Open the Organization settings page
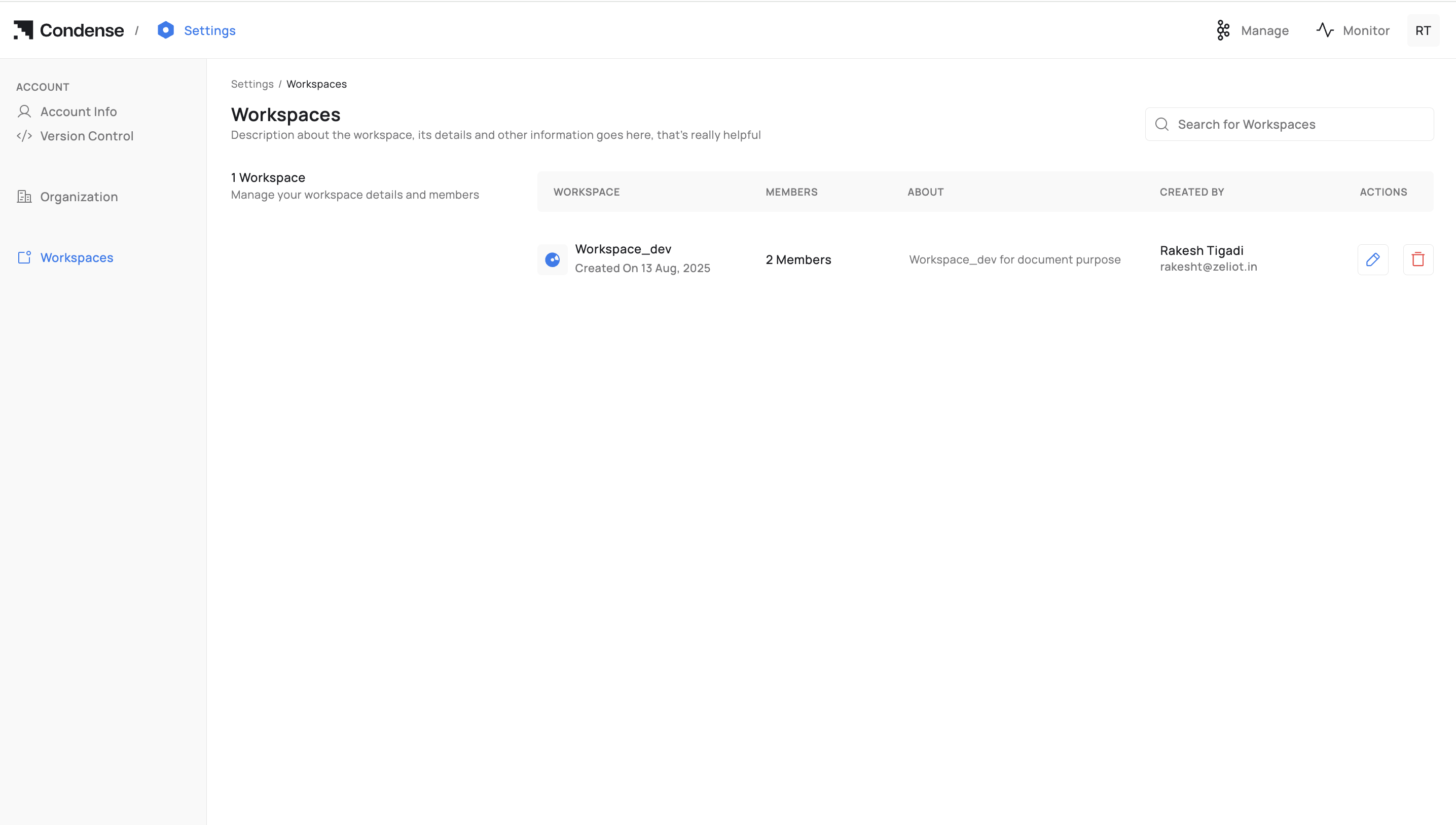This screenshot has height=825, width=1456. tap(79, 197)
